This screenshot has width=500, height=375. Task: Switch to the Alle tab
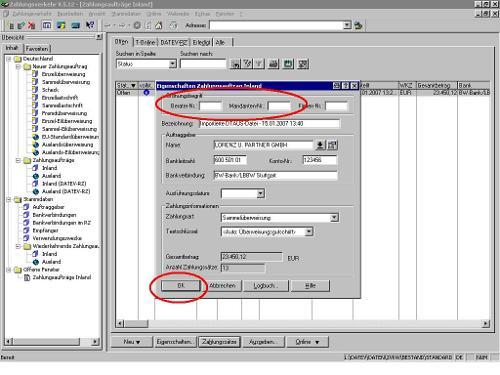(x=221, y=42)
